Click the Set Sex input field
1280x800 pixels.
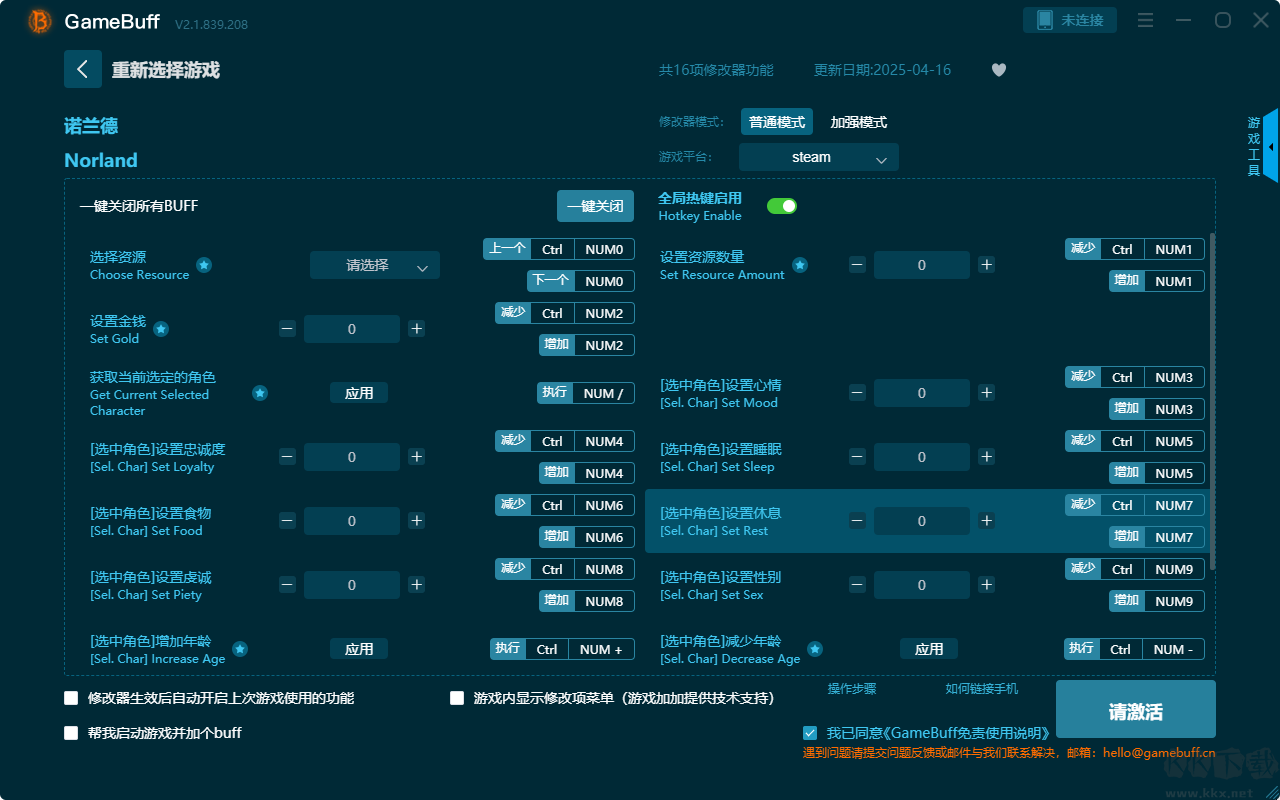coord(922,585)
